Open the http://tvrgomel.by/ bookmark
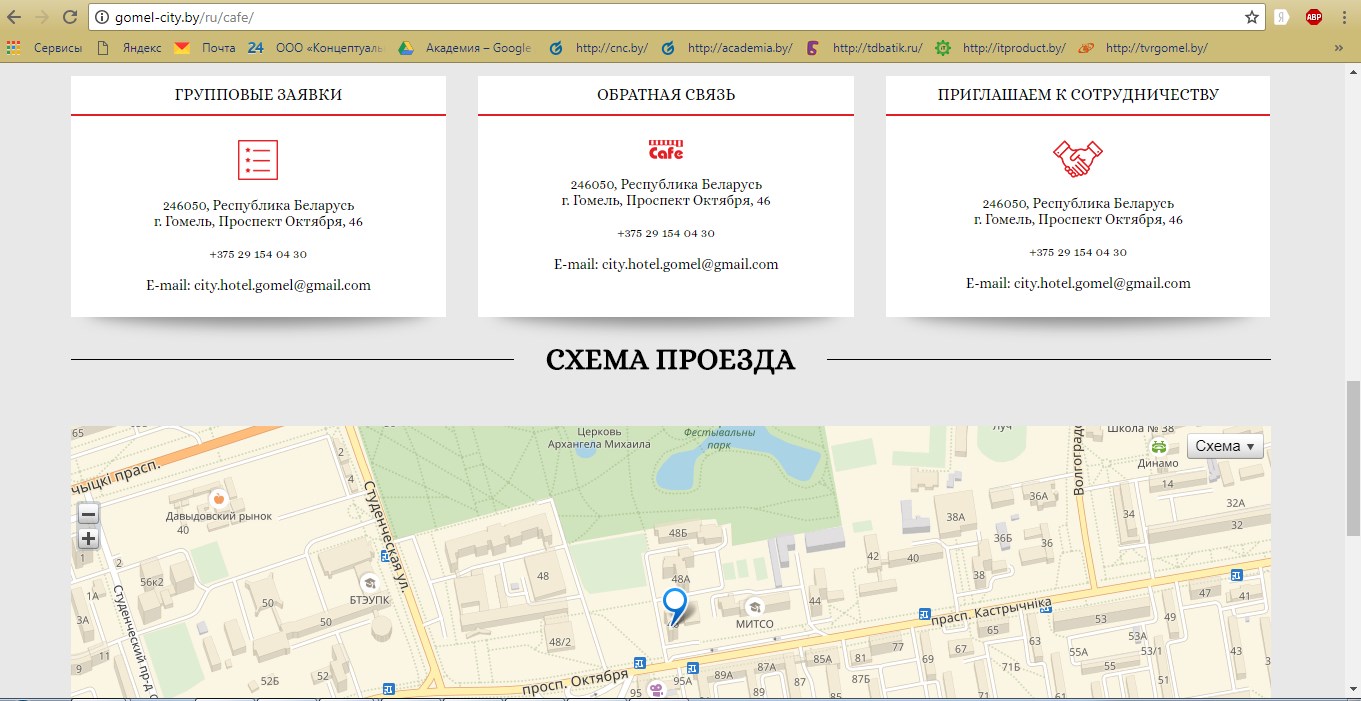The image size is (1361, 701). coord(1144,47)
